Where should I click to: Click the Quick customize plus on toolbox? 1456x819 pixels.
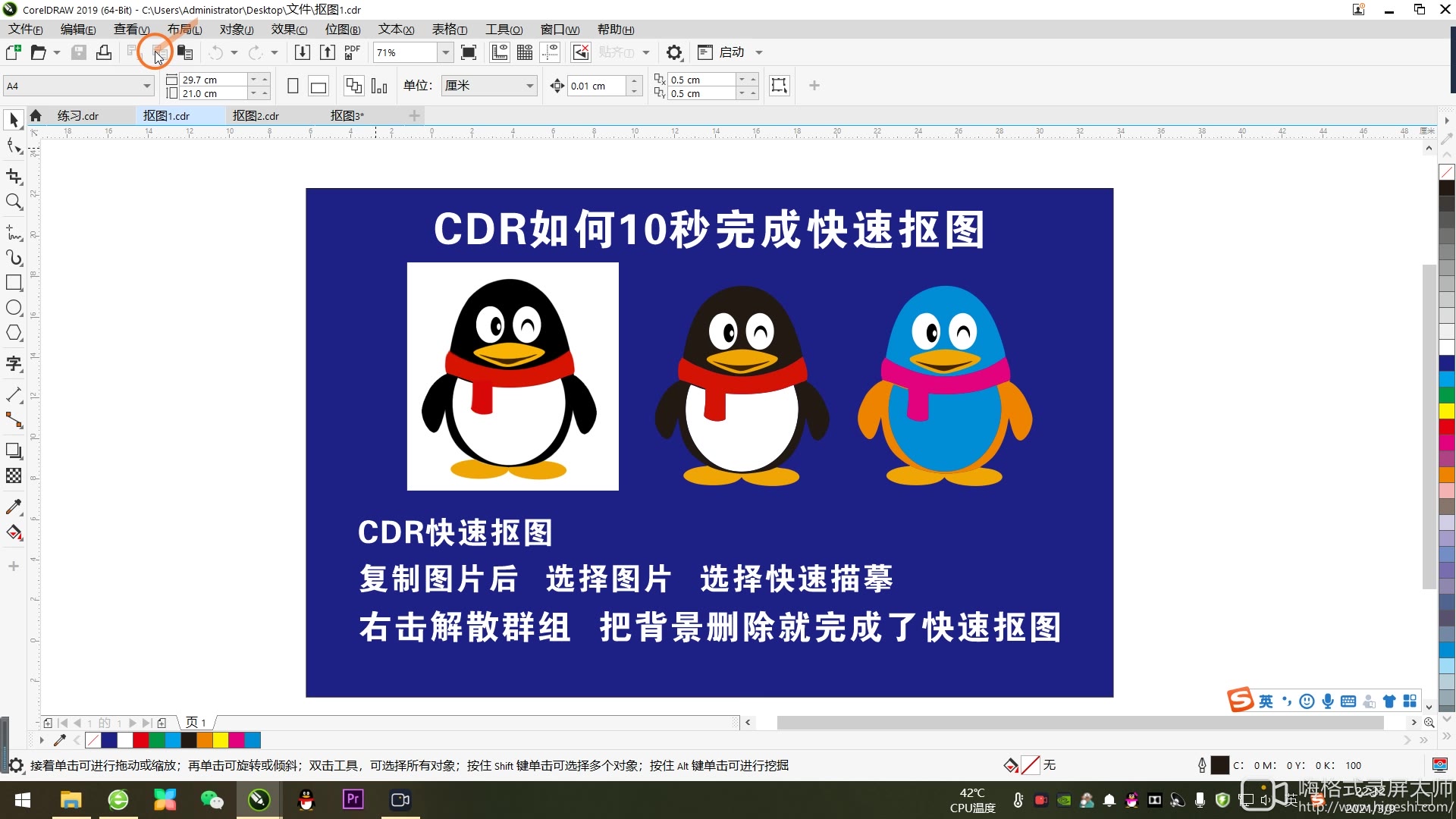14,566
